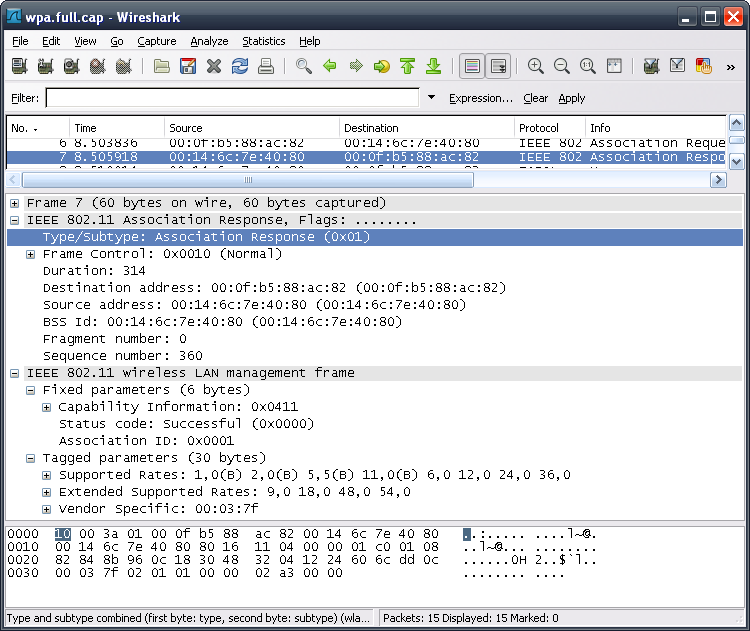
Task: Collapse Tagged parameters (30 bytes) node
Action: pyautogui.click(x=31, y=458)
